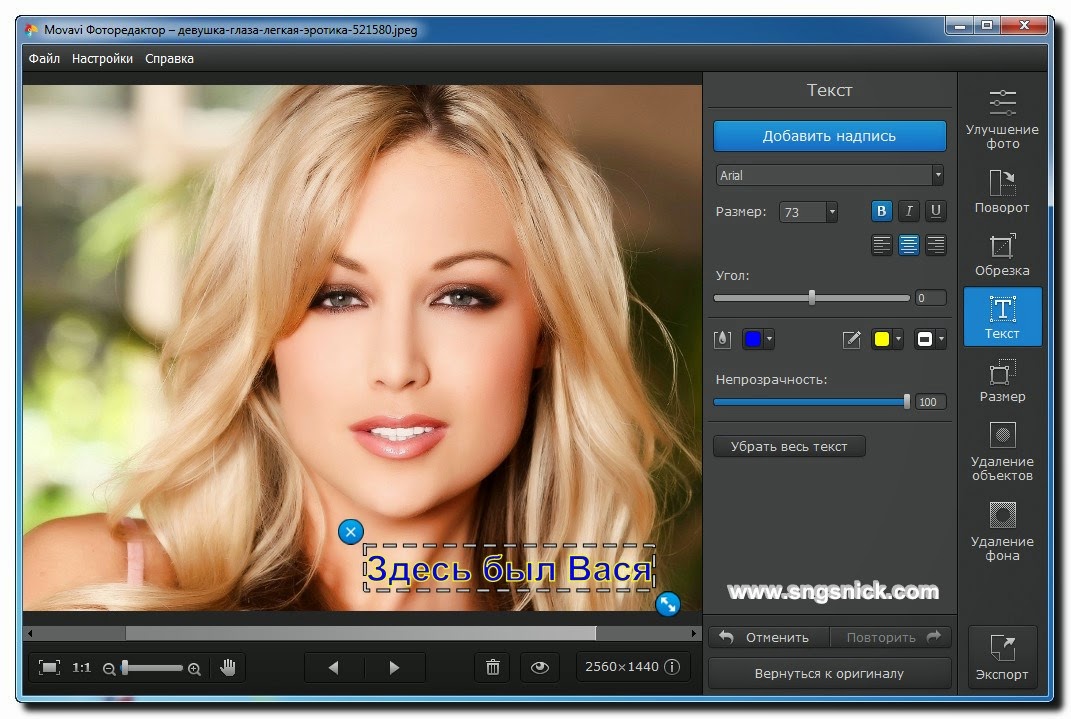Select the Обрезка crop tool
This screenshot has width=1071, height=719.
(1002, 254)
